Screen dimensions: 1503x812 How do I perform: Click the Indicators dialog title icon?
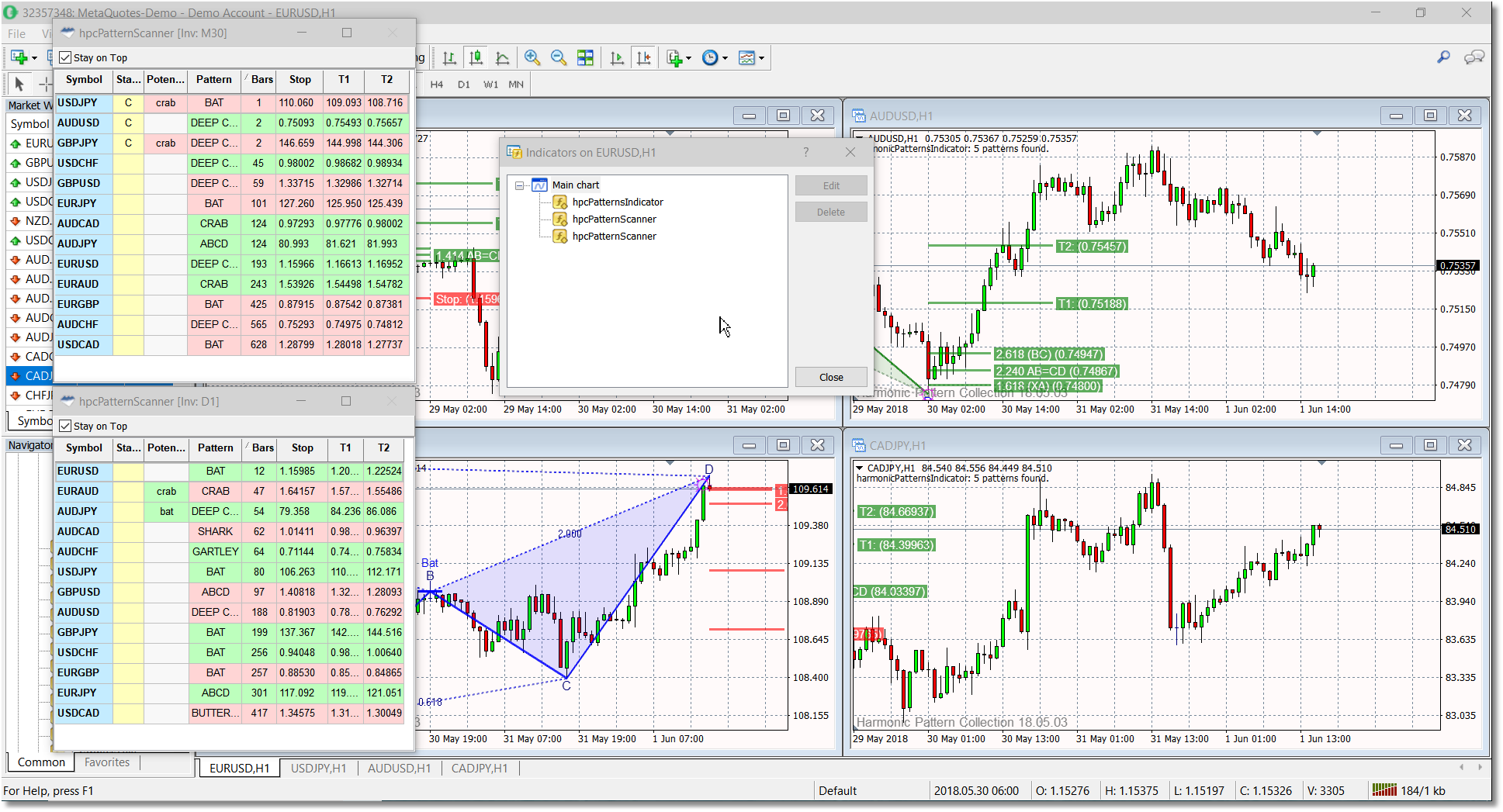pos(514,152)
